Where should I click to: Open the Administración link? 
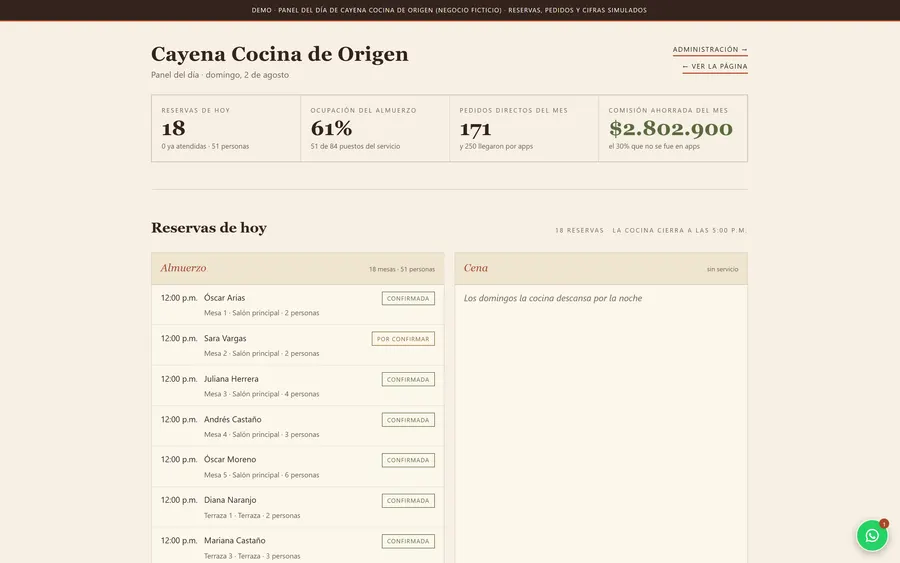pos(710,50)
